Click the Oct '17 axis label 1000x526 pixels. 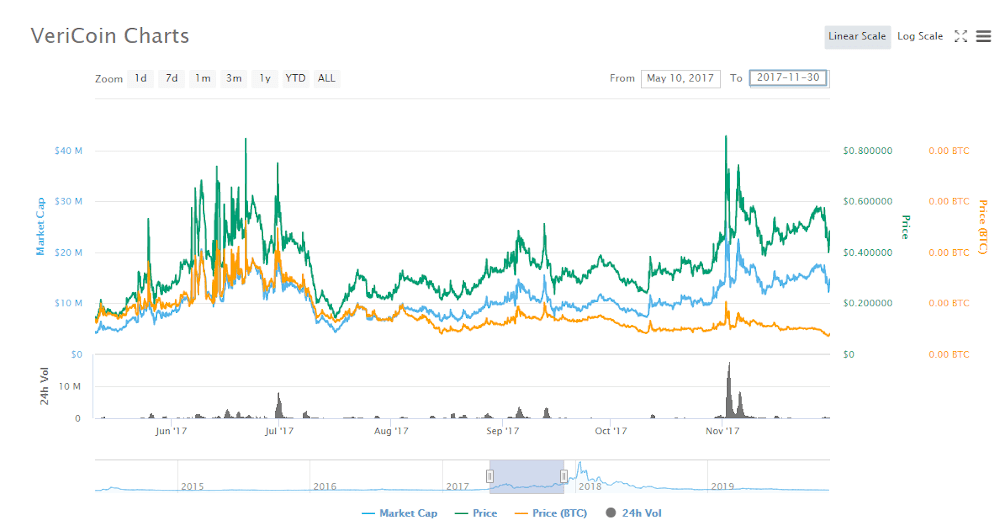click(611, 431)
